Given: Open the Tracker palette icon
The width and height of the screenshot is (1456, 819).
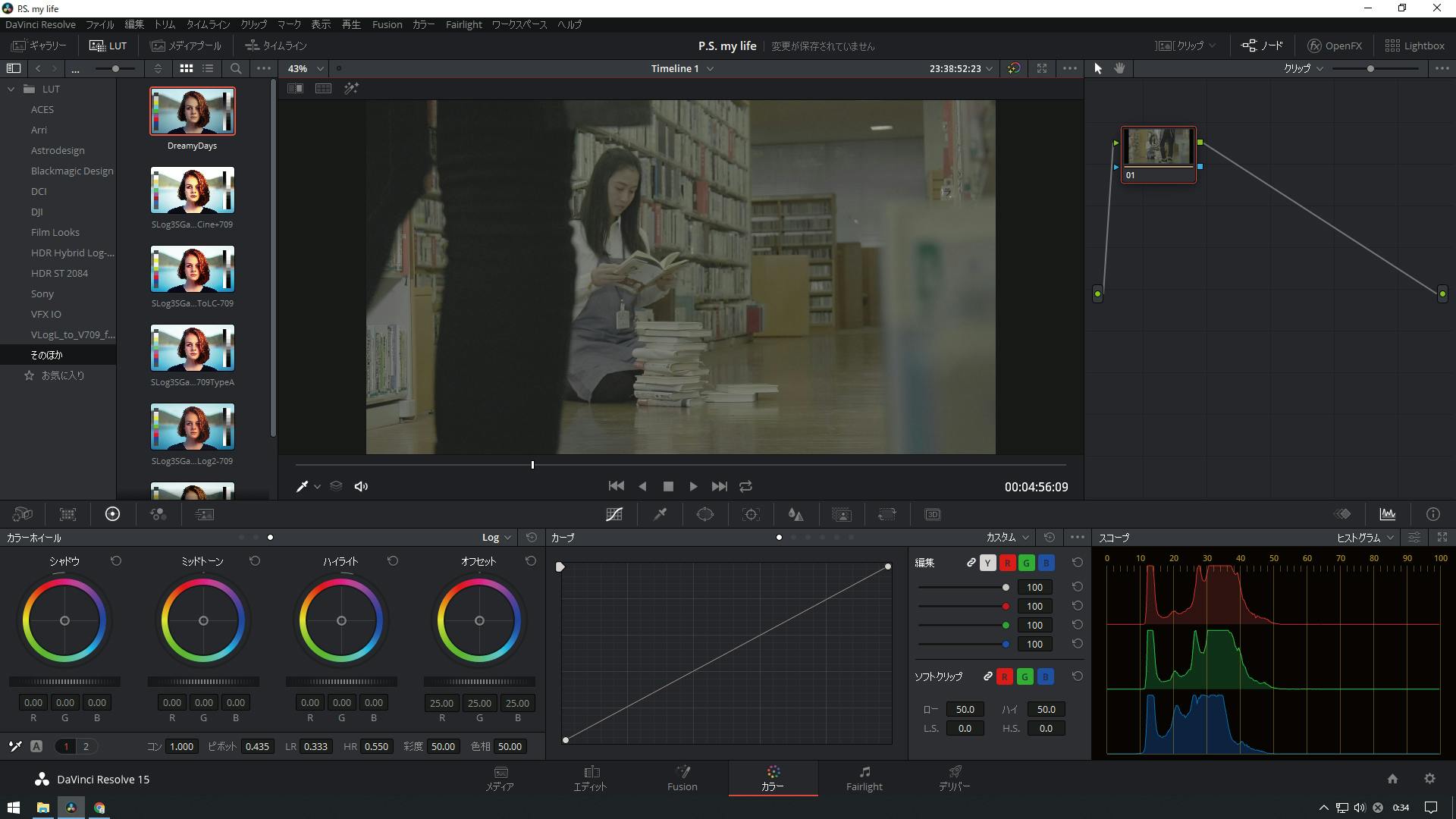Looking at the screenshot, I should [x=751, y=514].
